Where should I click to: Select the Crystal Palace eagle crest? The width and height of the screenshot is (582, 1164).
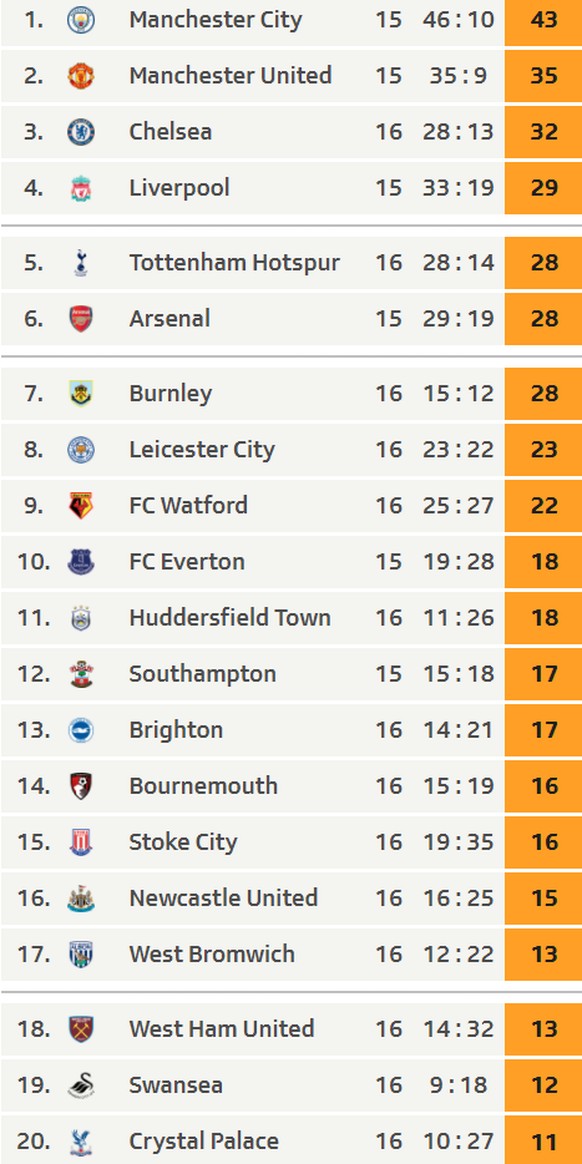tap(81, 1141)
